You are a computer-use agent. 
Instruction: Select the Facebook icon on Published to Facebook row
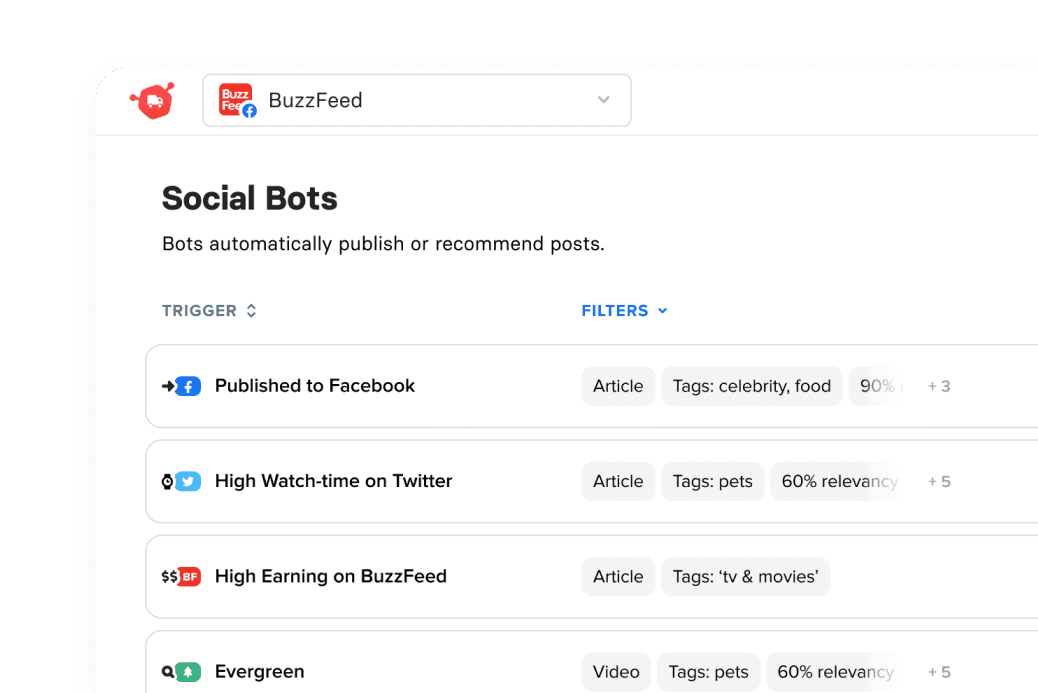click(x=188, y=385)
